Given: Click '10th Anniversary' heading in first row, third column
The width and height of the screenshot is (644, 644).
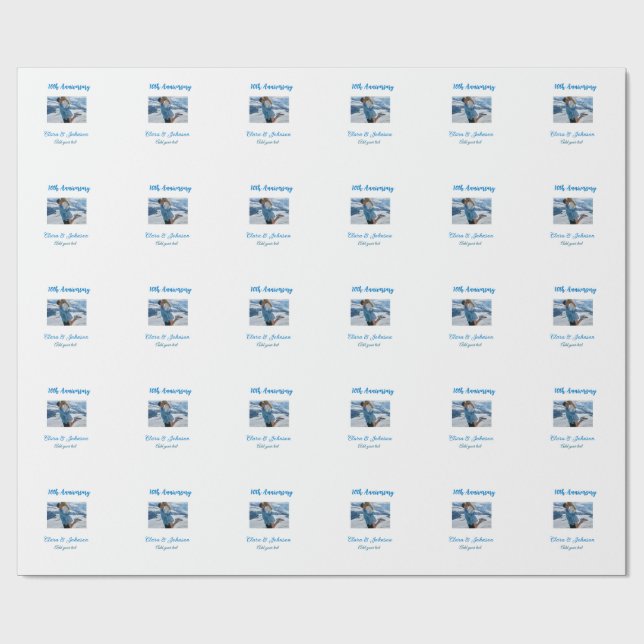Looking at the screenshot, I should 270,88.
